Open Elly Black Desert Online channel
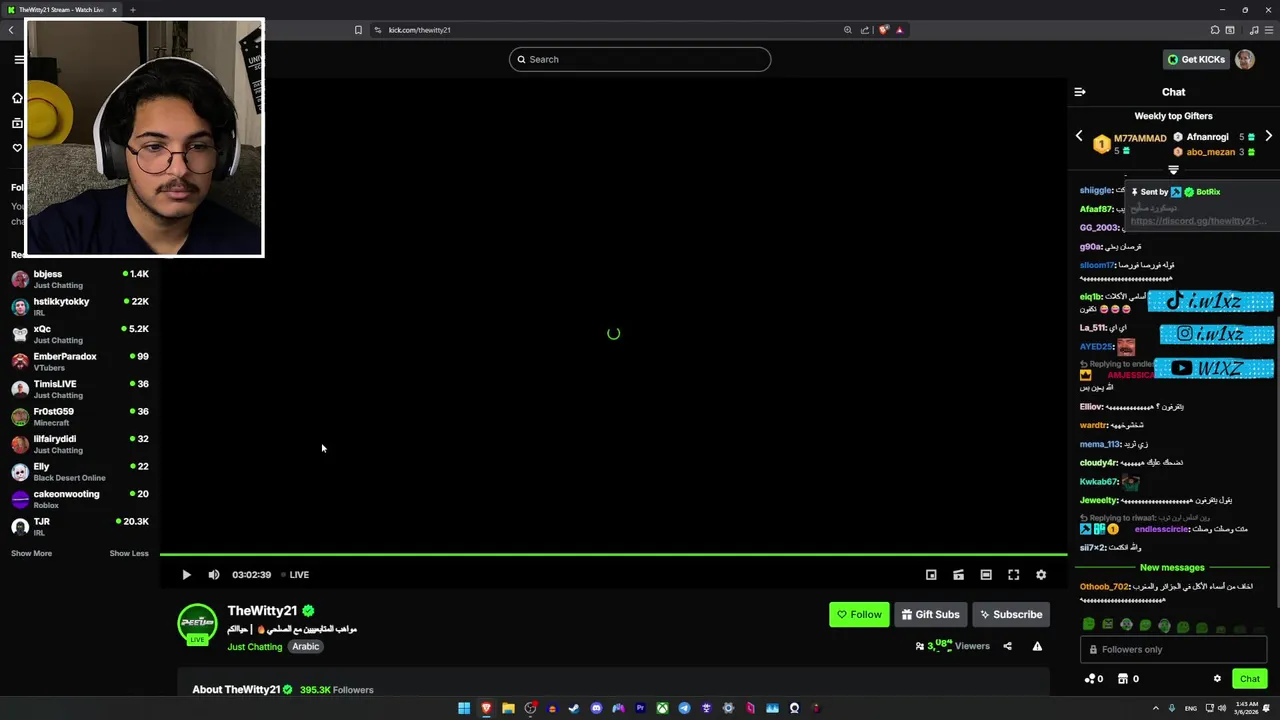 [80, 472]
